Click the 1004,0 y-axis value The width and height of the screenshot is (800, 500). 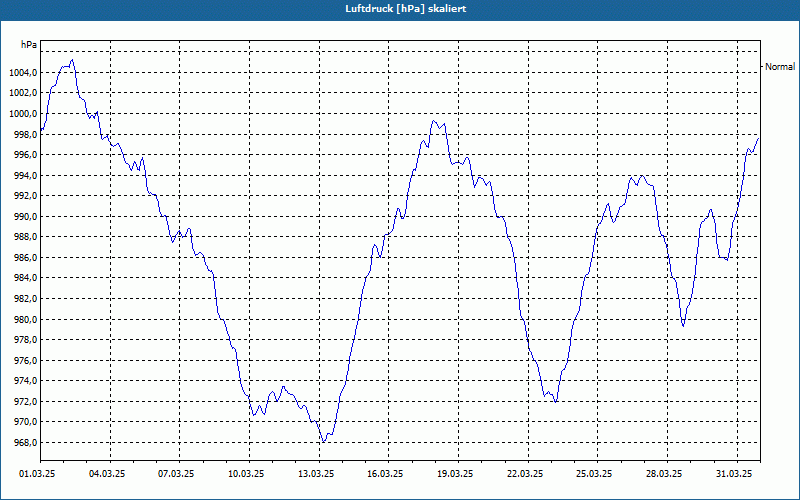pyautogui.click(x=23, y=72)
